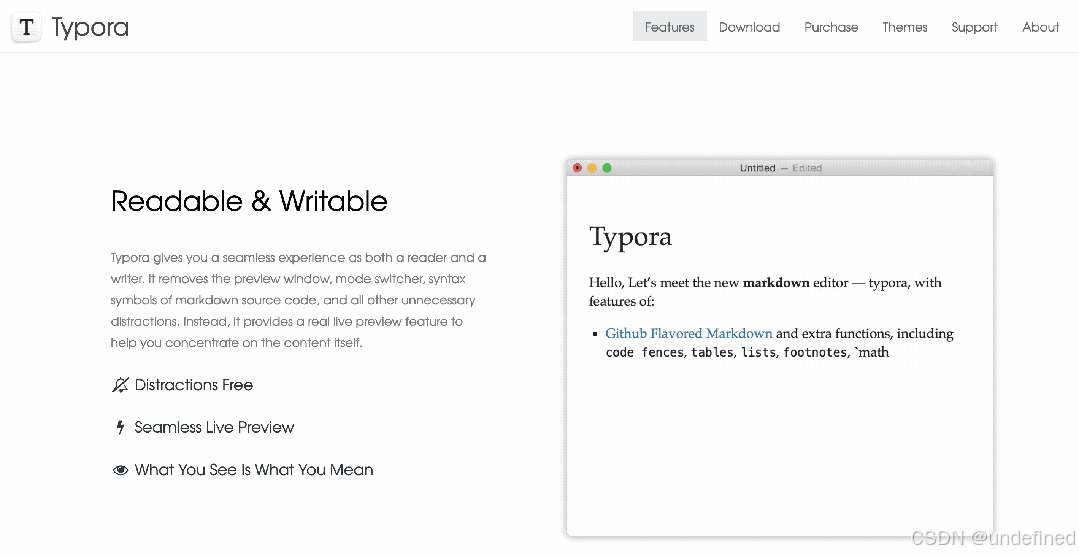Click the Readable & Writable heading

tap(249, 201)
